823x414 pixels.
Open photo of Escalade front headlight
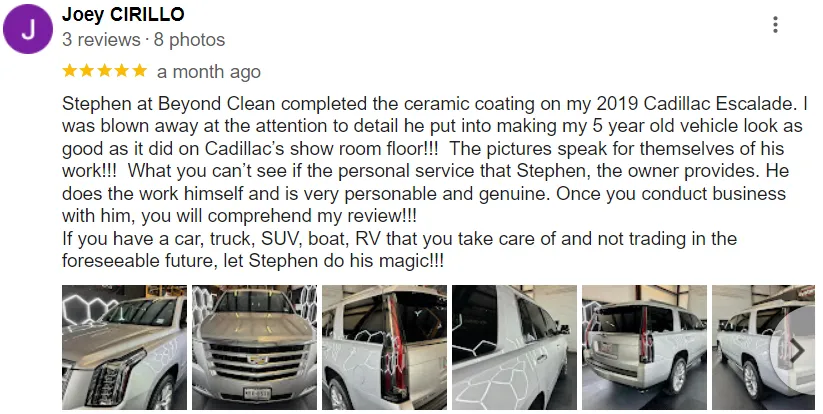click(124, 347)
